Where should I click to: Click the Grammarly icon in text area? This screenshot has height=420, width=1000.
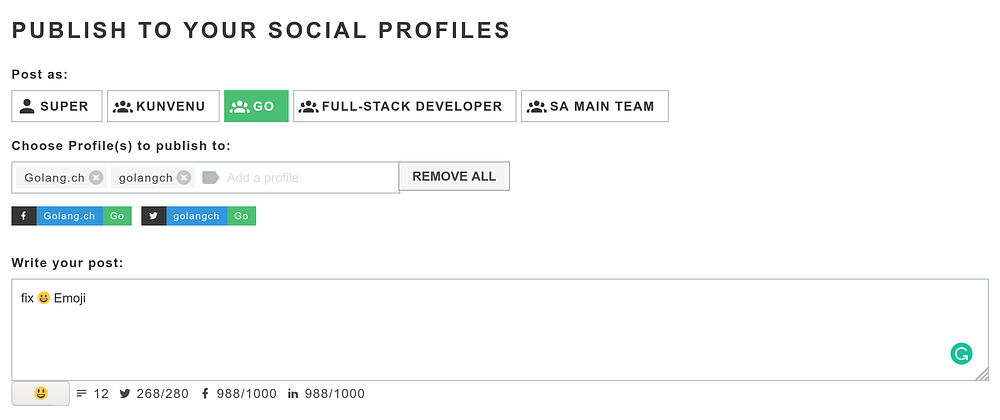[960, 353]
